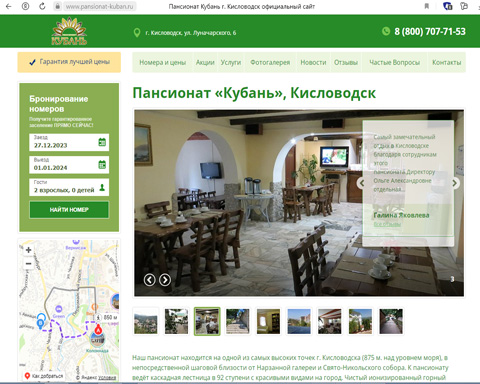Select second gallery thumbnail
The height and width of the screenshot is (384, 480).
pyautogui.click(x=176, y=321)
